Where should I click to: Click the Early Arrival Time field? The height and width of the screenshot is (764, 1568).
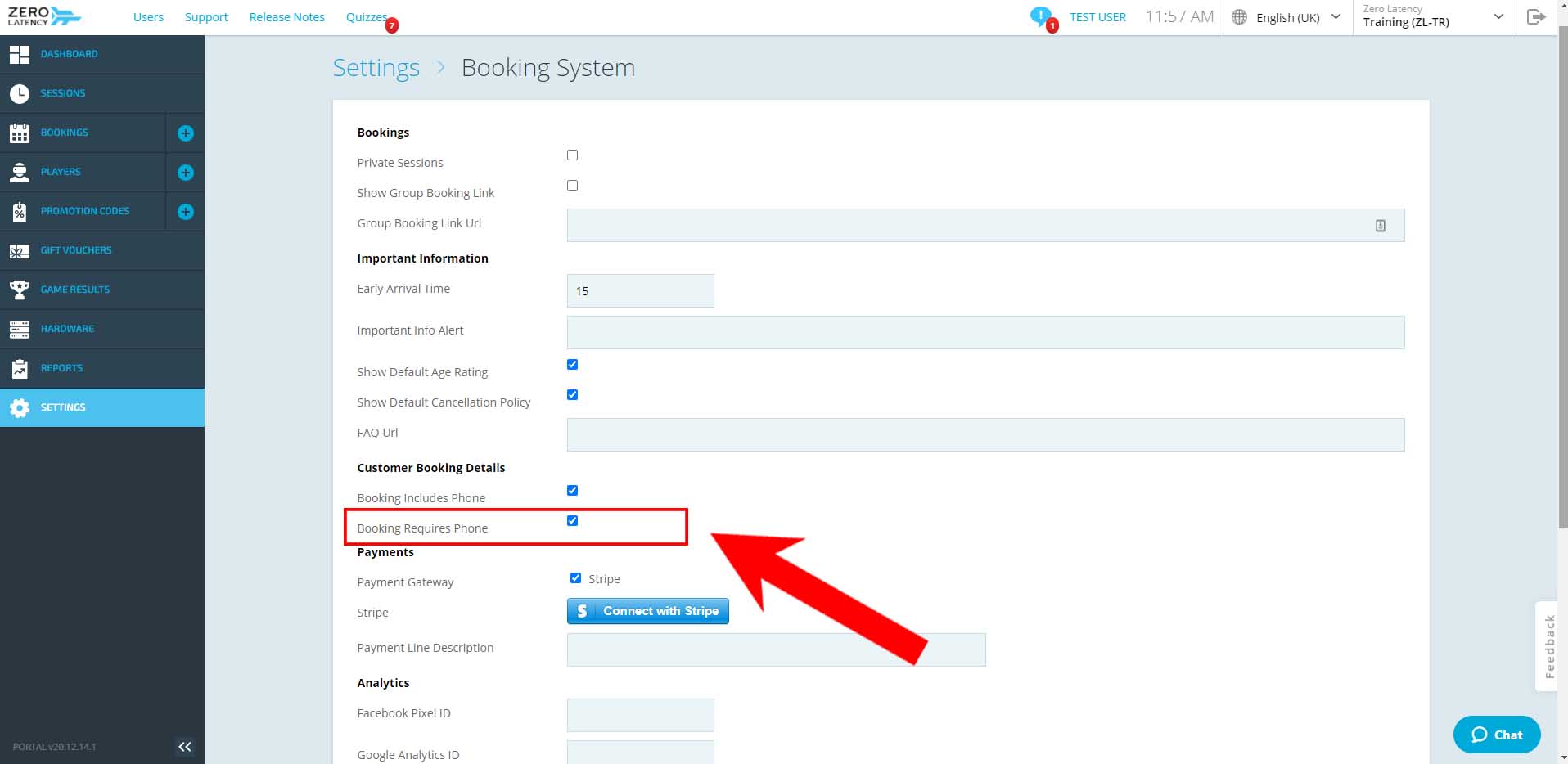click(640, 291)
